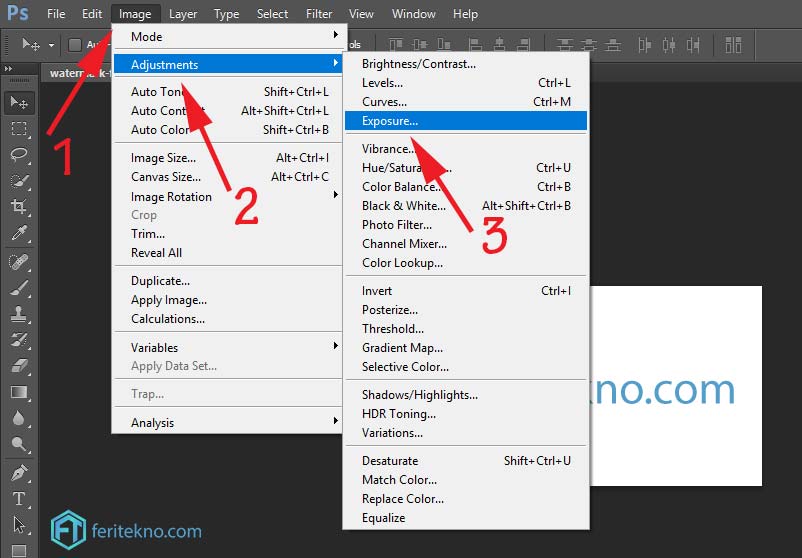Choose Shadows/Highlights... adjustment
802x558 pixels.
point(466,394)
